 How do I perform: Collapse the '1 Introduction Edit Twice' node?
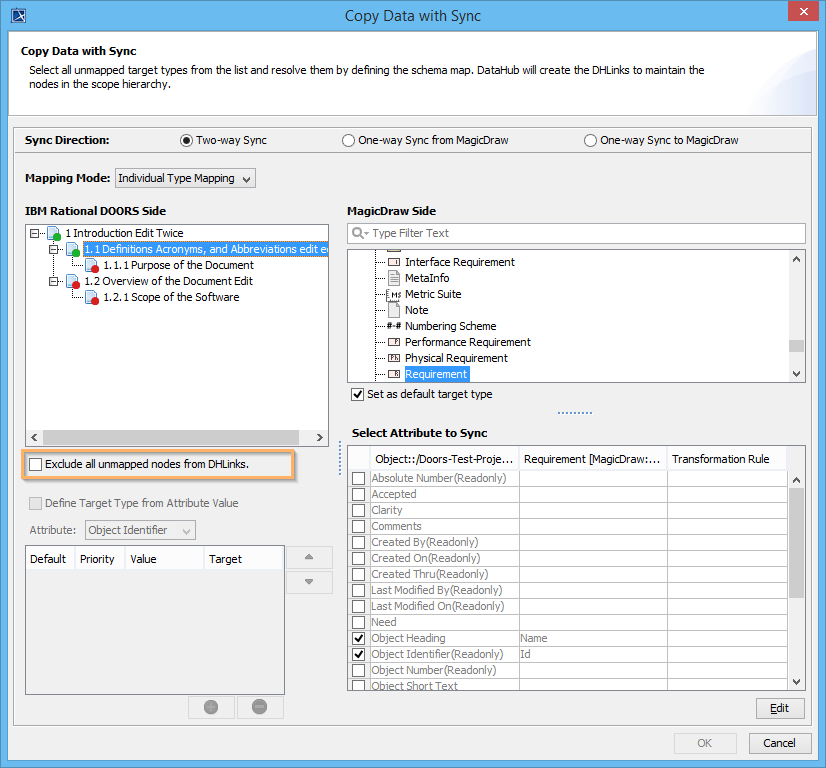(x=35, y=233)
